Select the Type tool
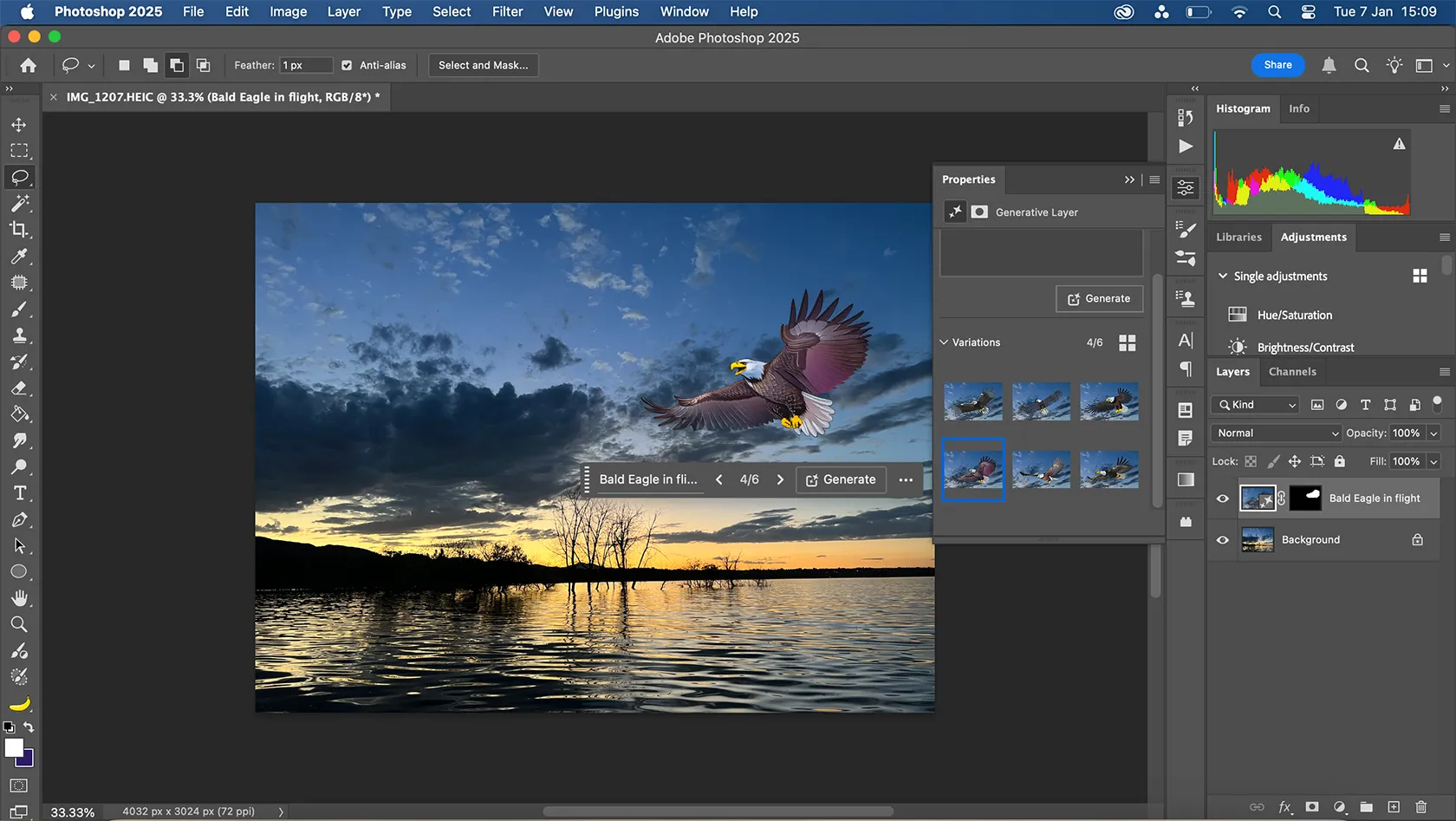 [x=20, y=492]
